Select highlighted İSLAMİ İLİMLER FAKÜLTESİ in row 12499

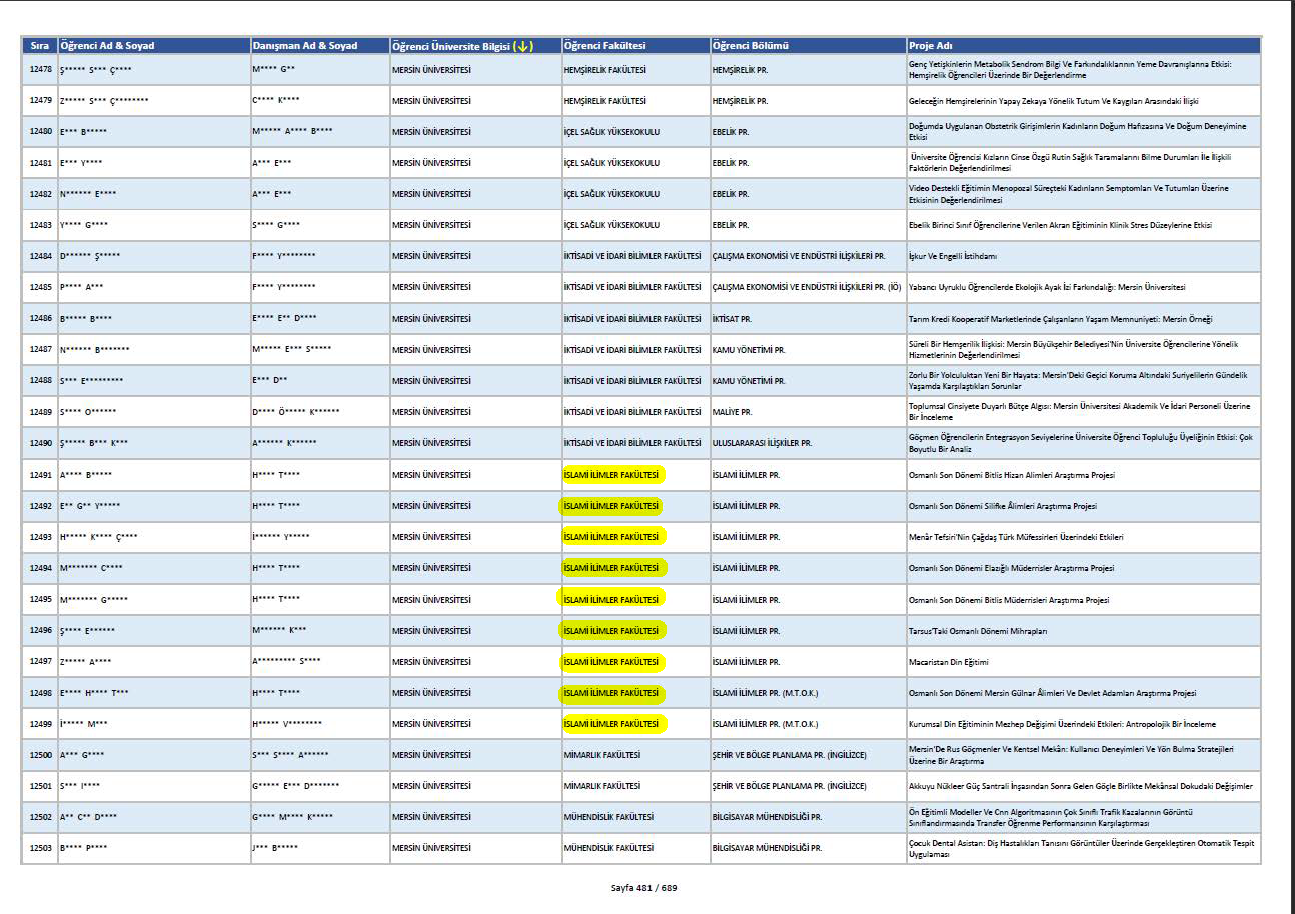coord(612,723)
